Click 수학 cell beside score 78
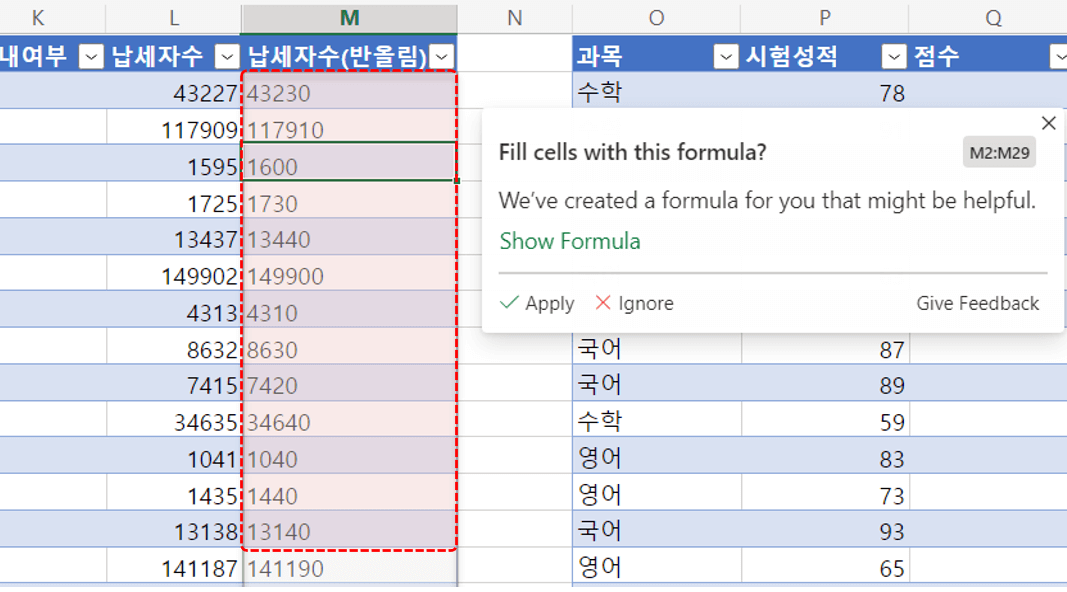This screenshot has width=1067, height=592. [657, 91]
